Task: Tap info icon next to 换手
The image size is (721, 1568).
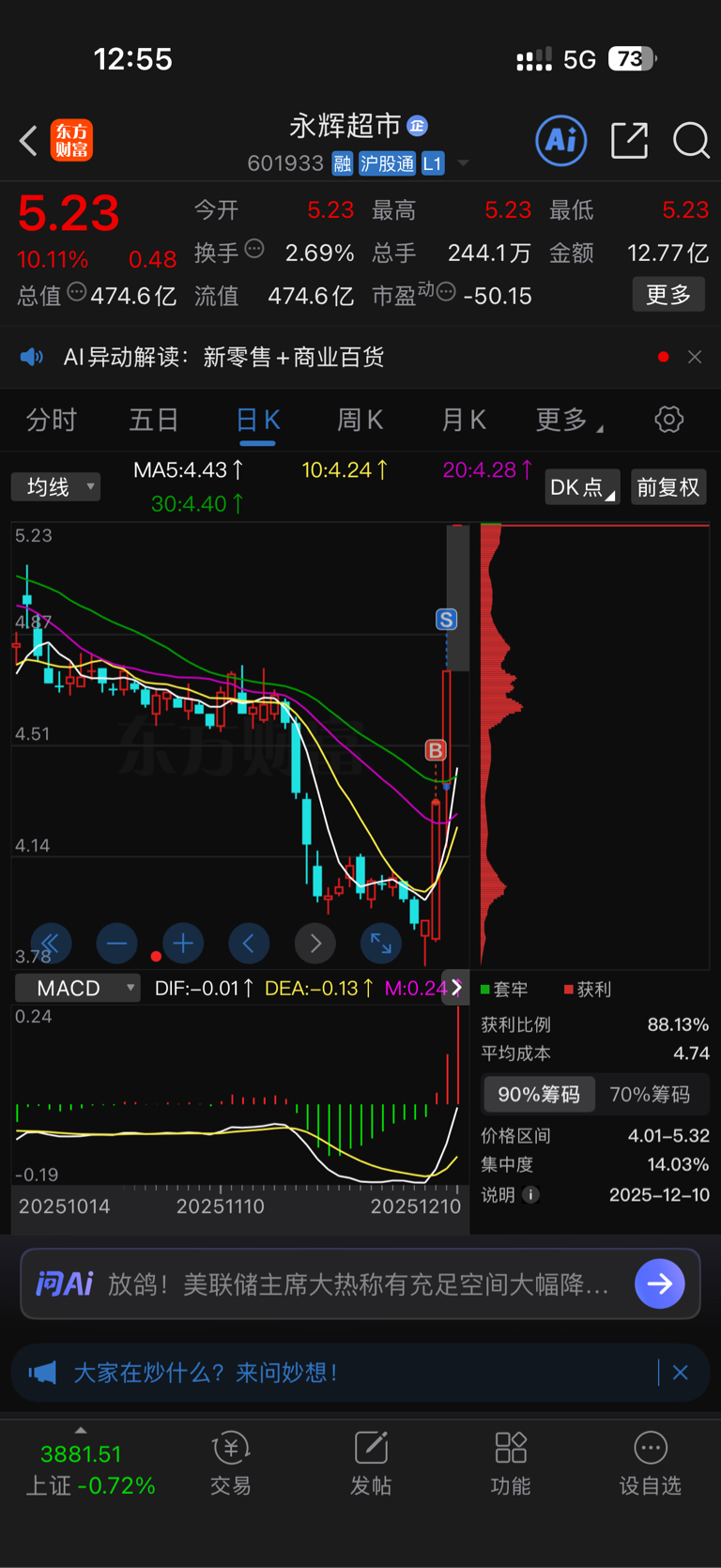Action: click(254, 249)
